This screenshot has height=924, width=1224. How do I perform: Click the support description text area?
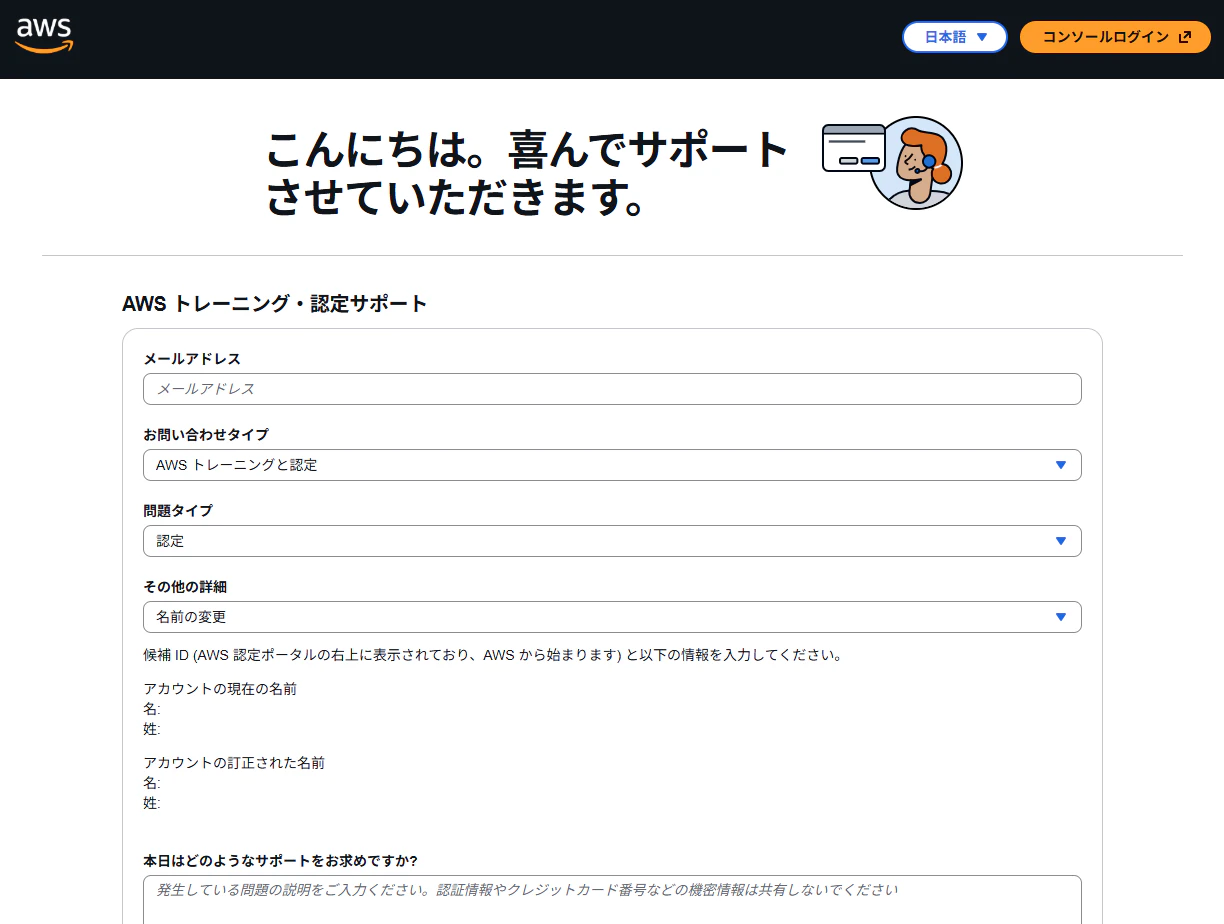click(612, 900)
